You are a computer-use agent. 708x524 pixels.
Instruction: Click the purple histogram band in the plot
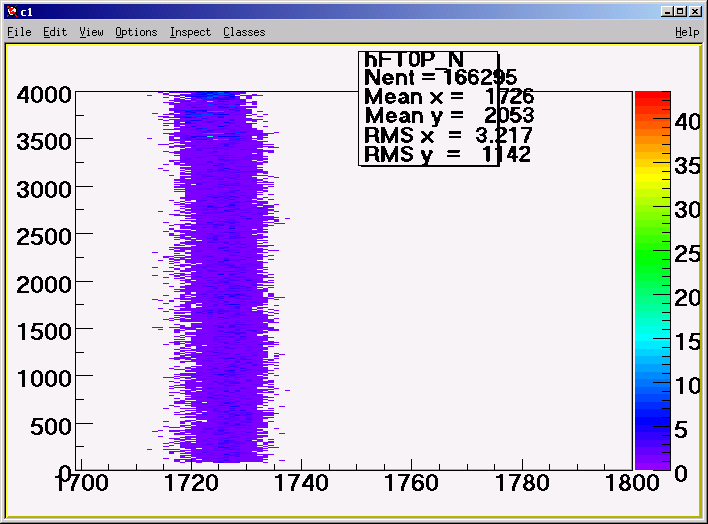(221, 278)
